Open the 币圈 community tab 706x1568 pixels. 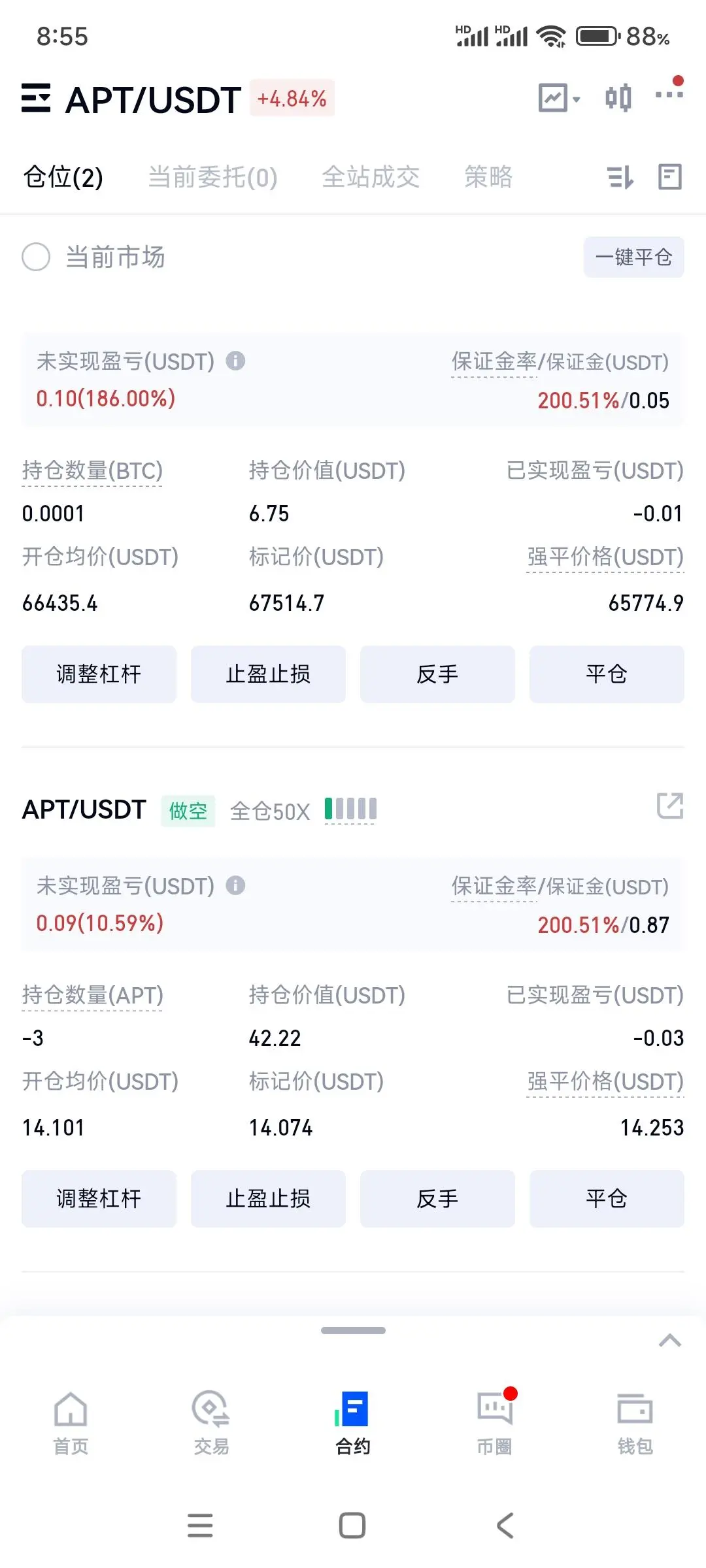494,1423
